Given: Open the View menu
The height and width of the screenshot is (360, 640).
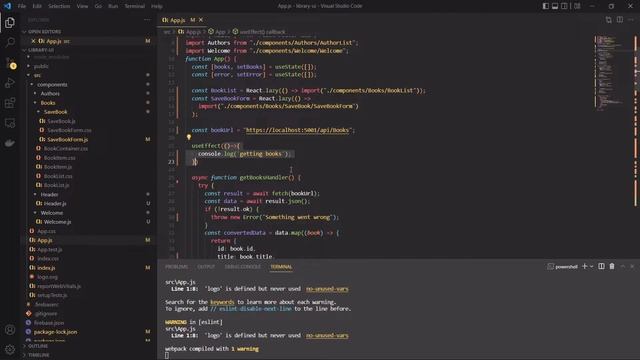Looking at the screenshot, I should [x=82, y=6].
